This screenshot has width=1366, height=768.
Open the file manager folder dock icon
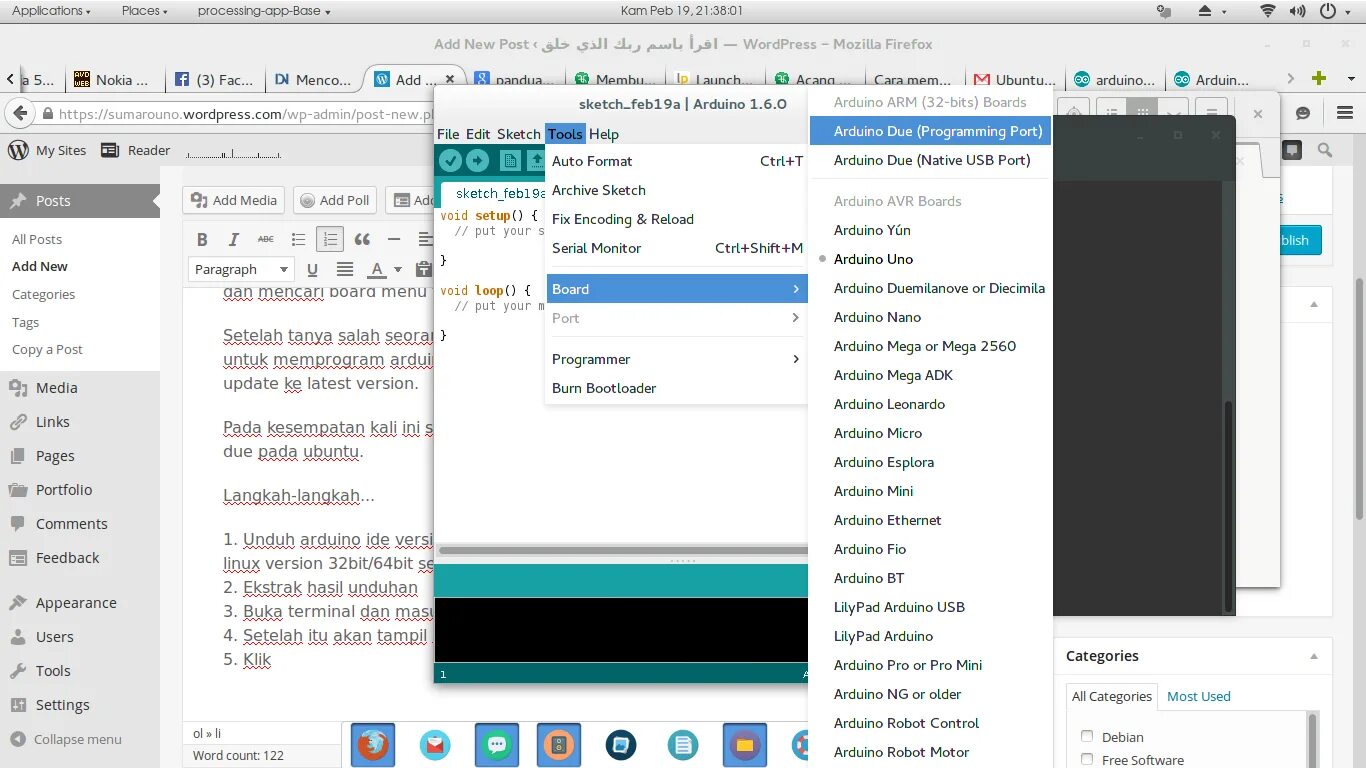coord(745,745)
